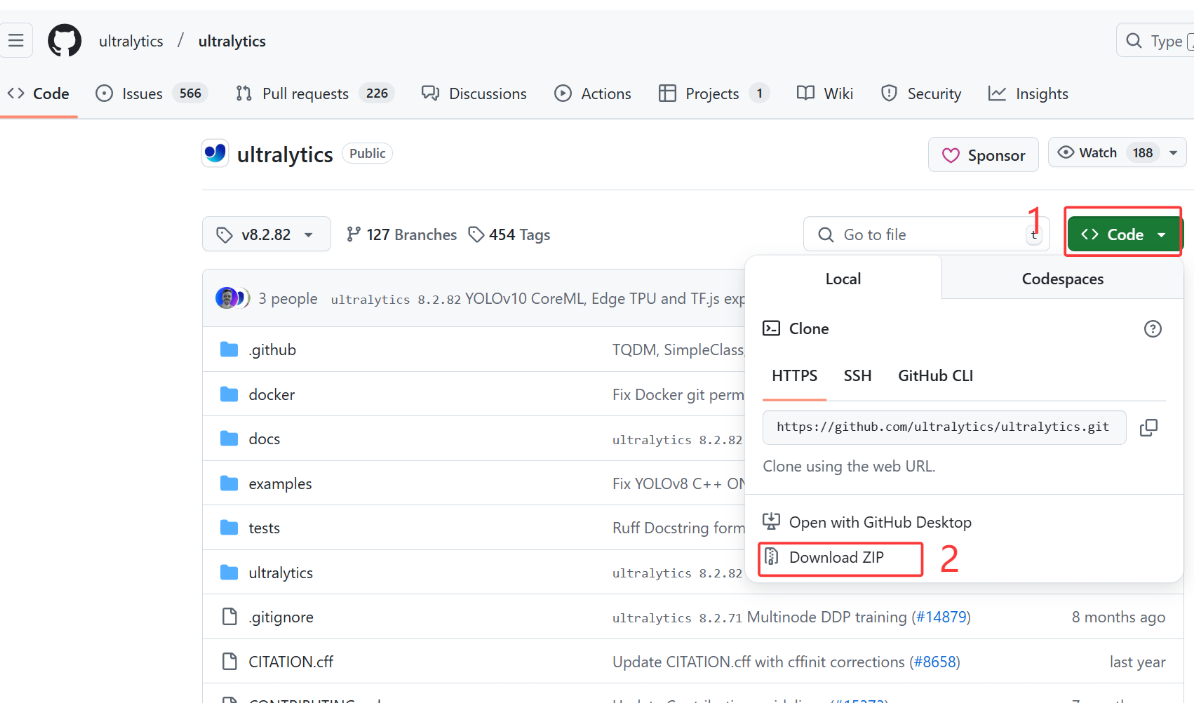The width and height of the screenshot is (1198, 703).
Task: Click Download ZIP
Action: click(836, 558)
